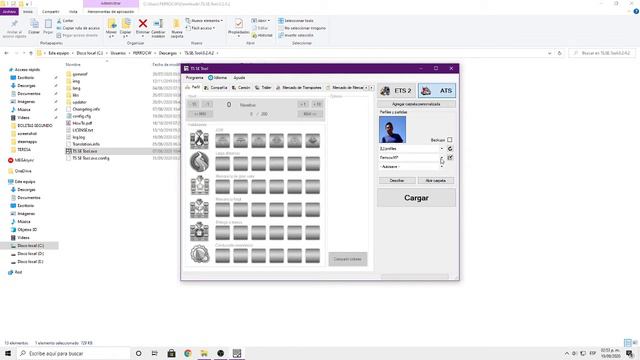The height and width of the screenshot is (360, 640).
Task: Click the taskbar search box
Action: tap(73, 353)
